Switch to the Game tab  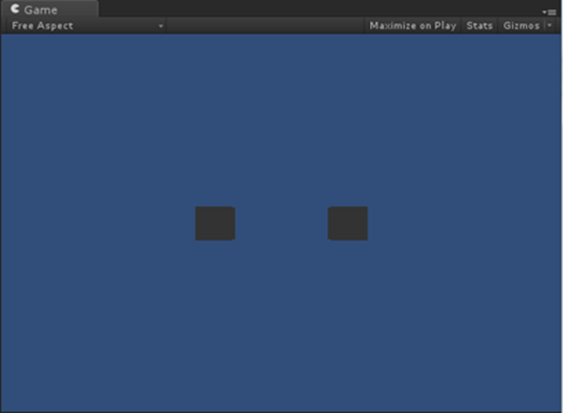pos(49,9)
